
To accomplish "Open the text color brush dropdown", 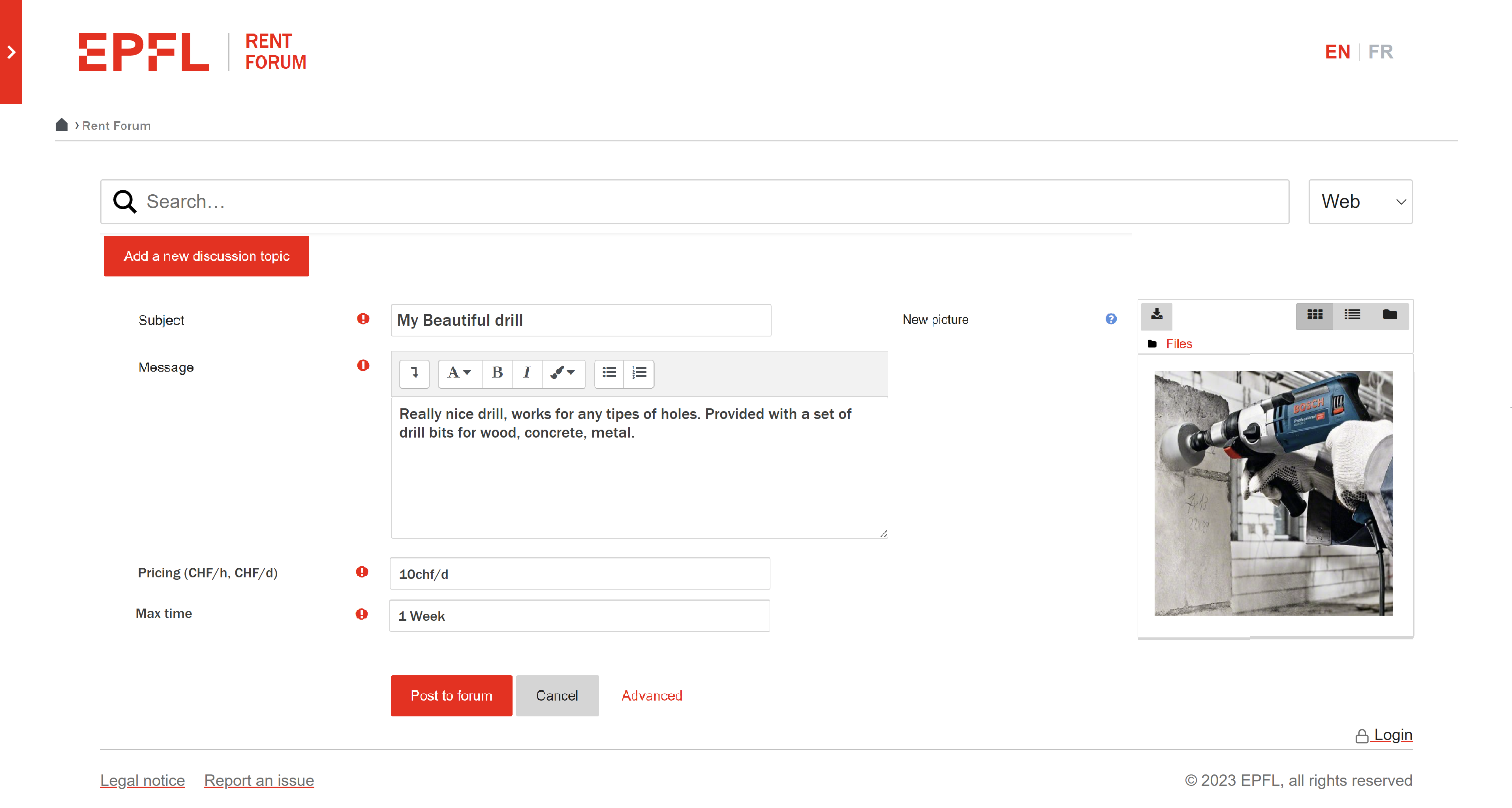I will click(562, 373).
